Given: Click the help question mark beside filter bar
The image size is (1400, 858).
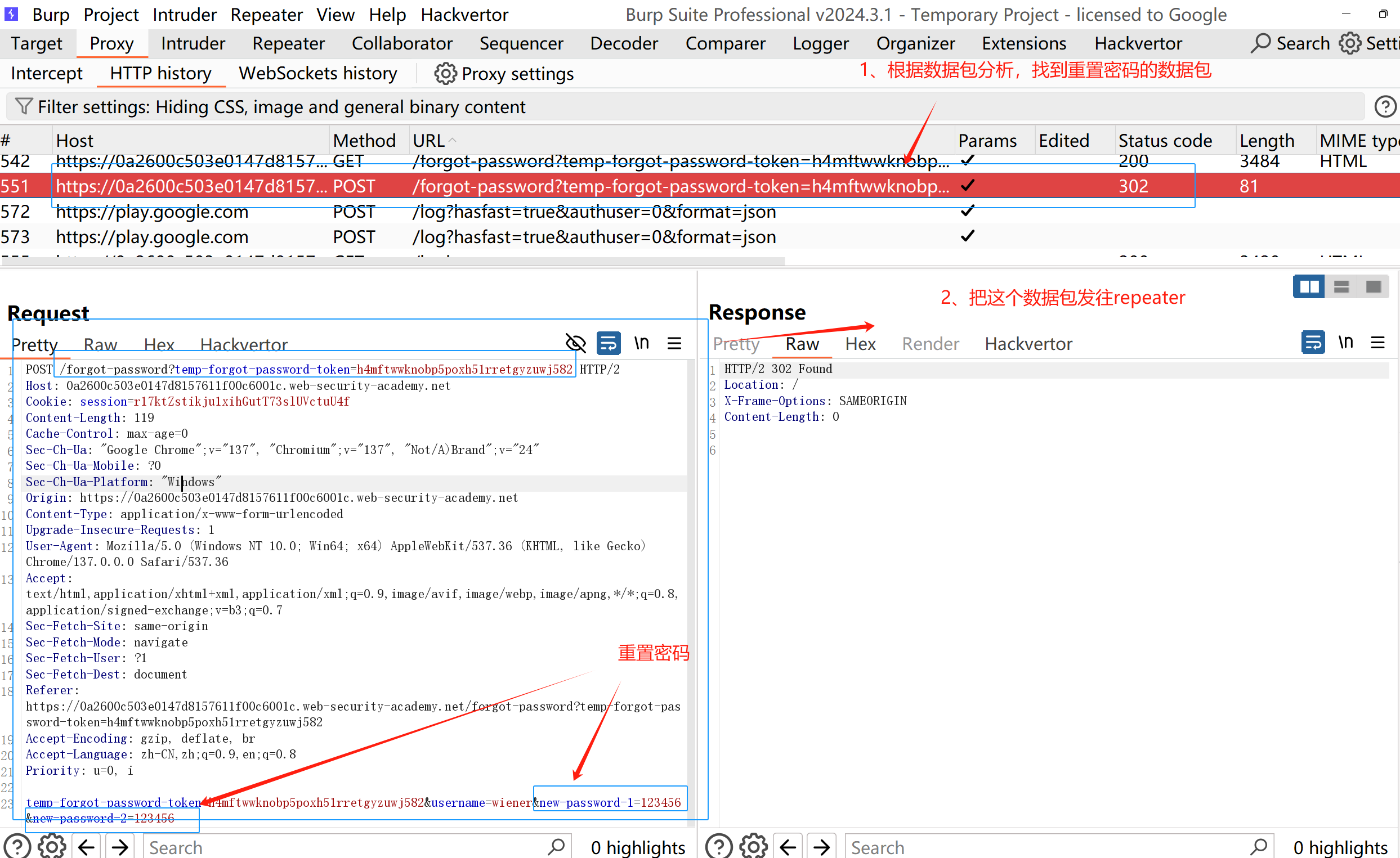Looking at the screenshot, I should [1385, 106].
